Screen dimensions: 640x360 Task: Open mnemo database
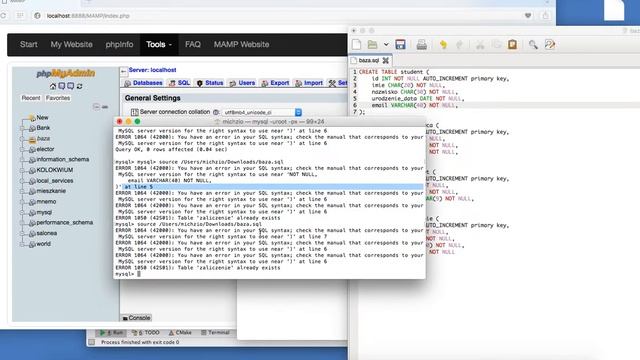(46, 202)
